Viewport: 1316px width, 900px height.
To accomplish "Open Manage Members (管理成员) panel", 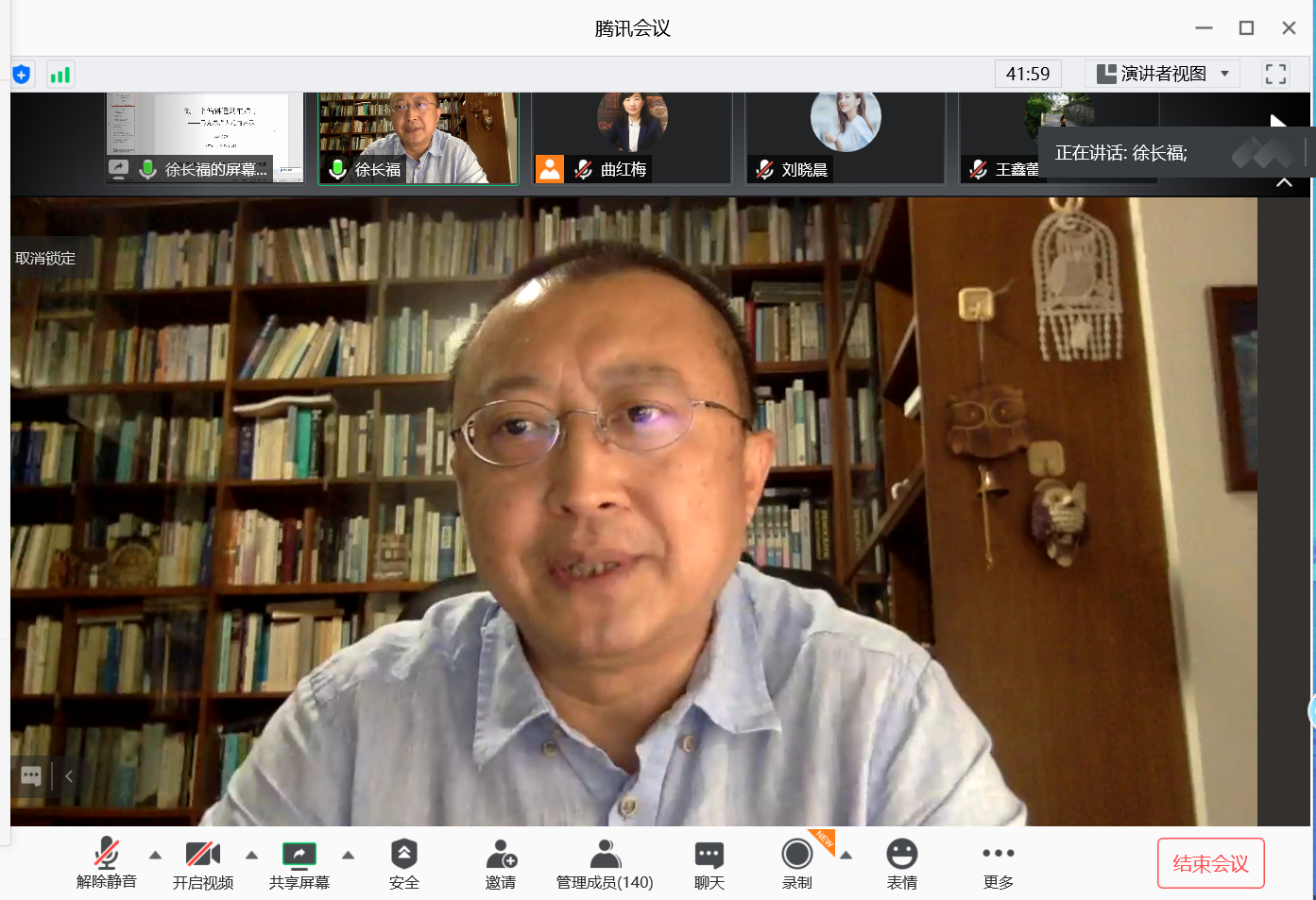I will pos(605,863).
